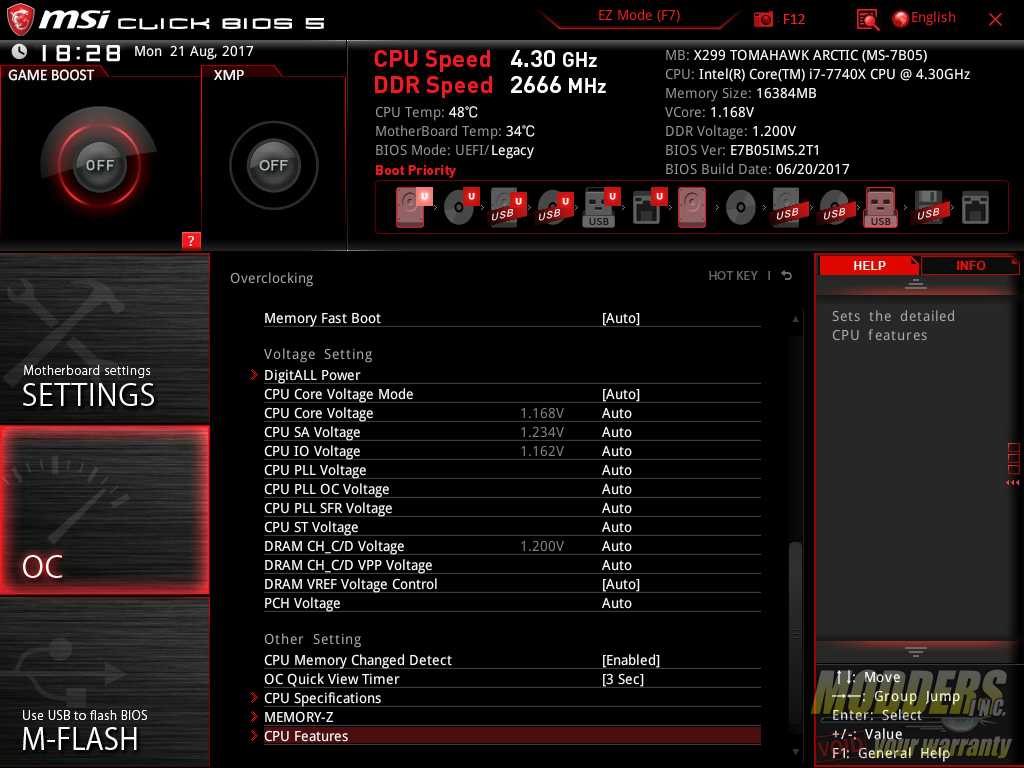Select the UEFI USB key boot icon
Viewport: 1024px width, 768px height.
pos(600,208)
